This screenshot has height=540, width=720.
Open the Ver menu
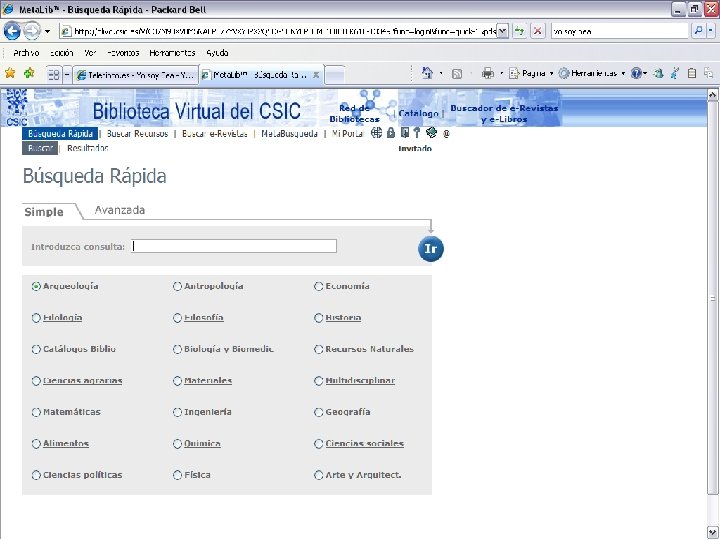click(90, 53)
